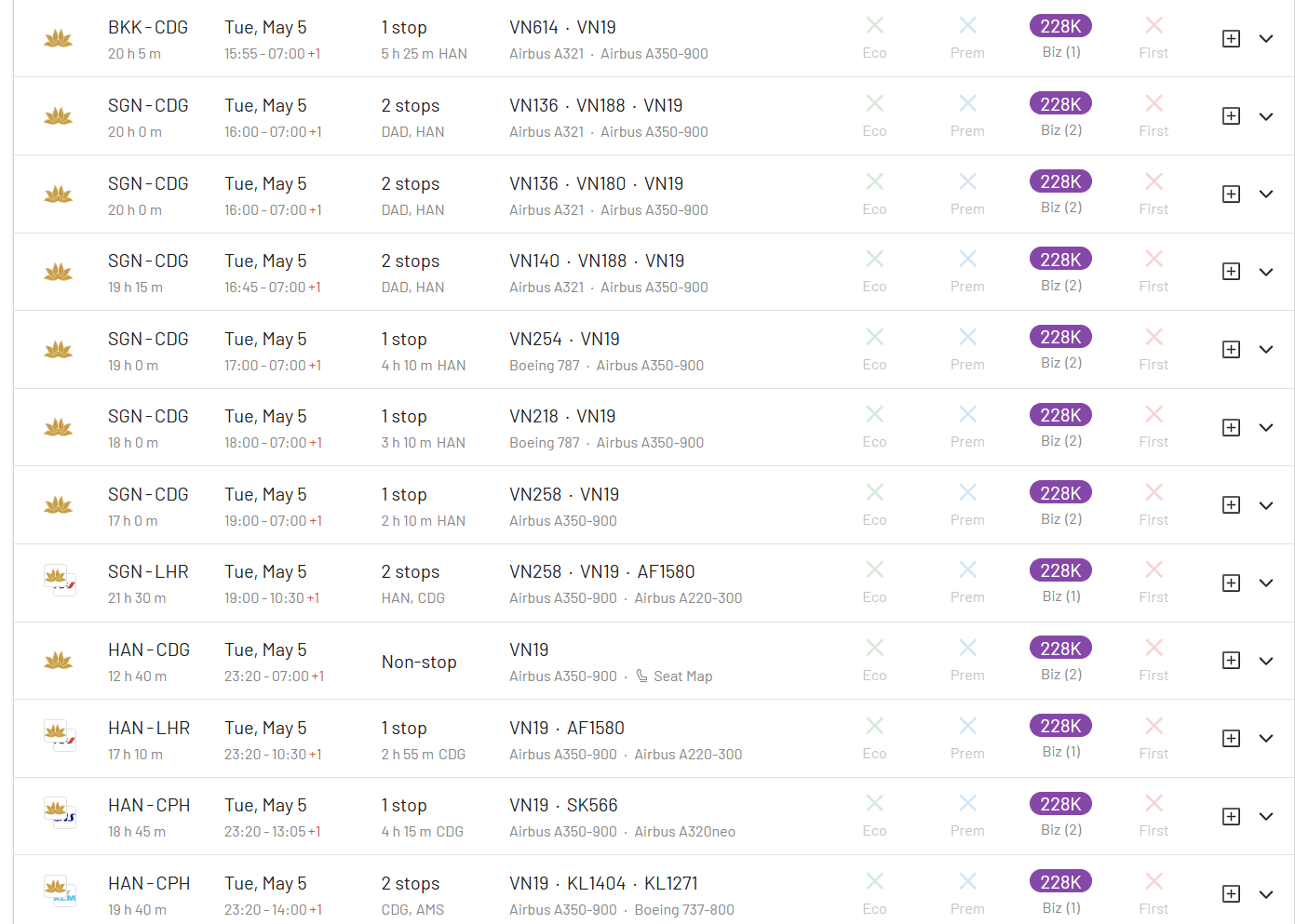
Task: Expand the BKK-CDG flight details chevron
Action: pos(1266,38)
